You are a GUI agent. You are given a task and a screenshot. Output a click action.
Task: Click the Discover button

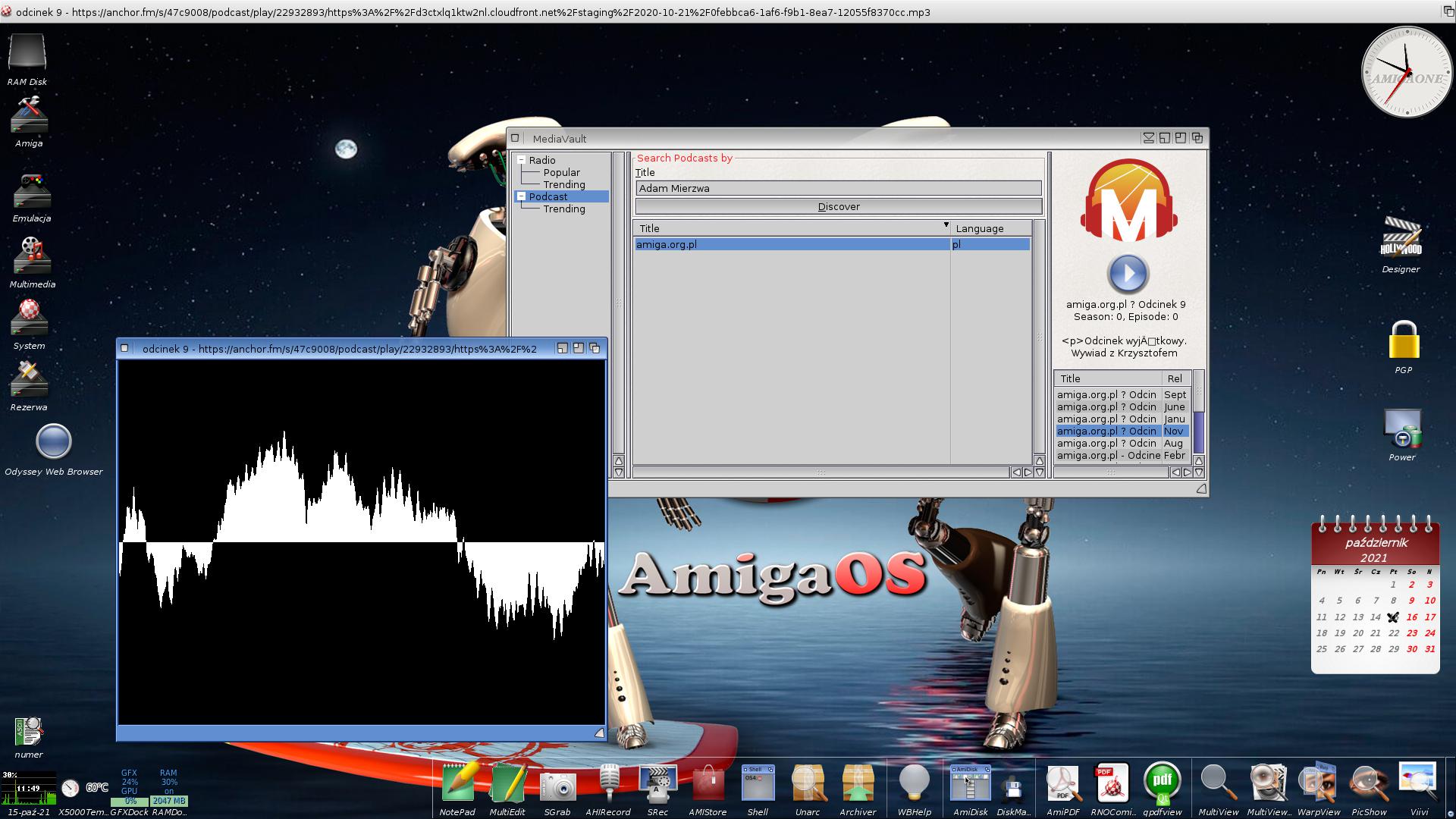coord(839,206)
